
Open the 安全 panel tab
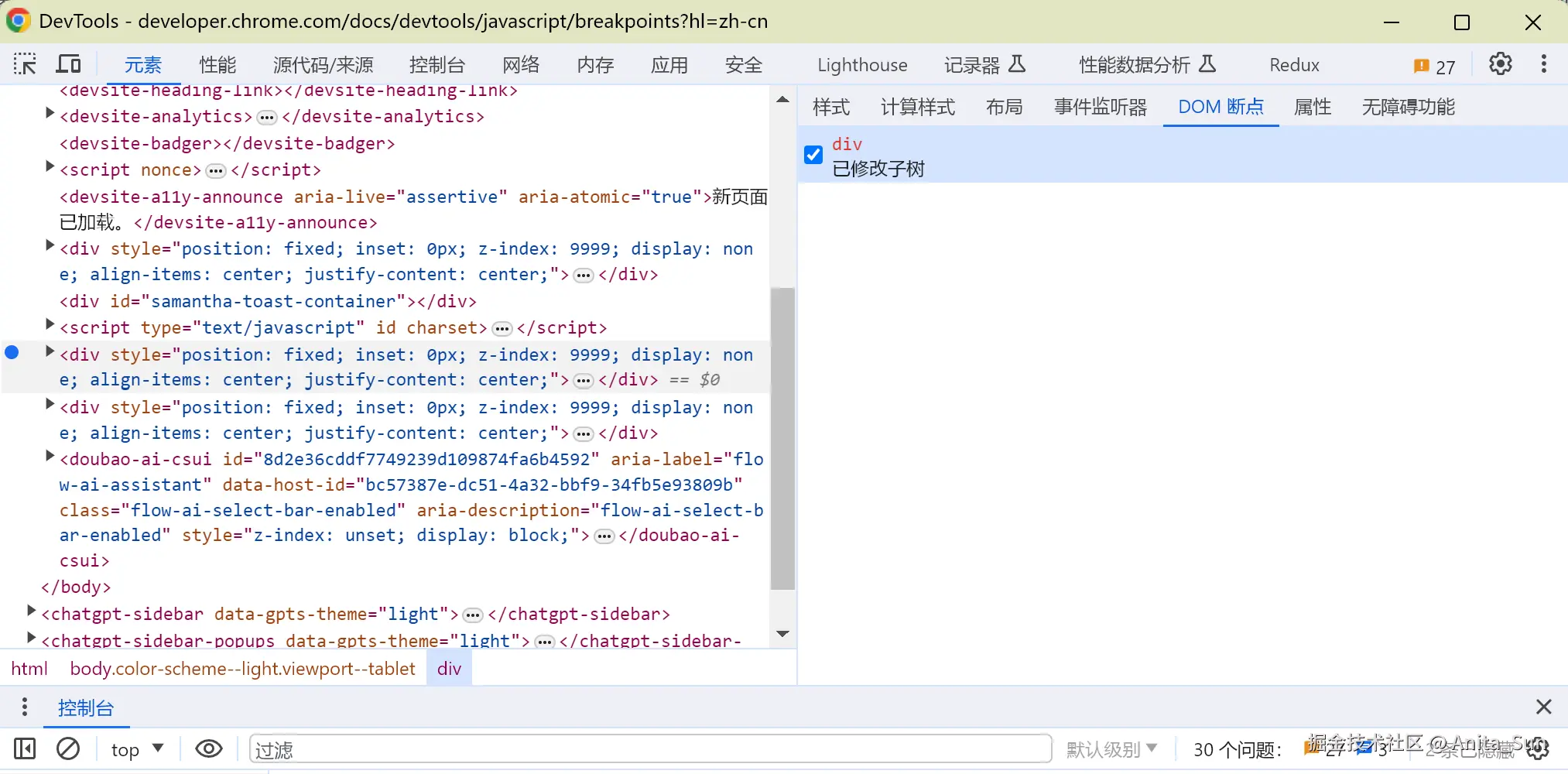click(744, 65)
